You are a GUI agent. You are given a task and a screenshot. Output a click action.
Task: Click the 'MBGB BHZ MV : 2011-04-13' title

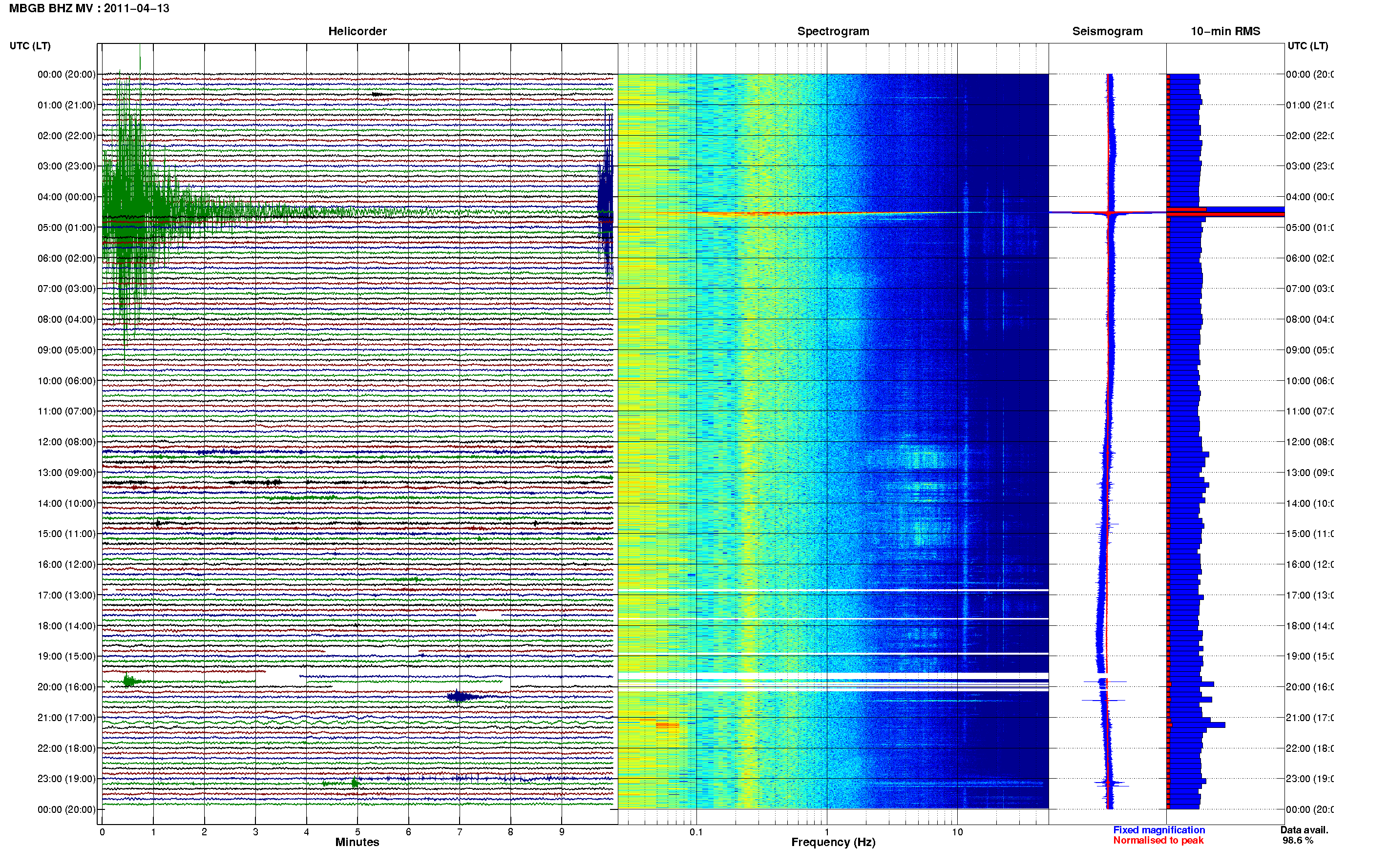pos(89,9)
